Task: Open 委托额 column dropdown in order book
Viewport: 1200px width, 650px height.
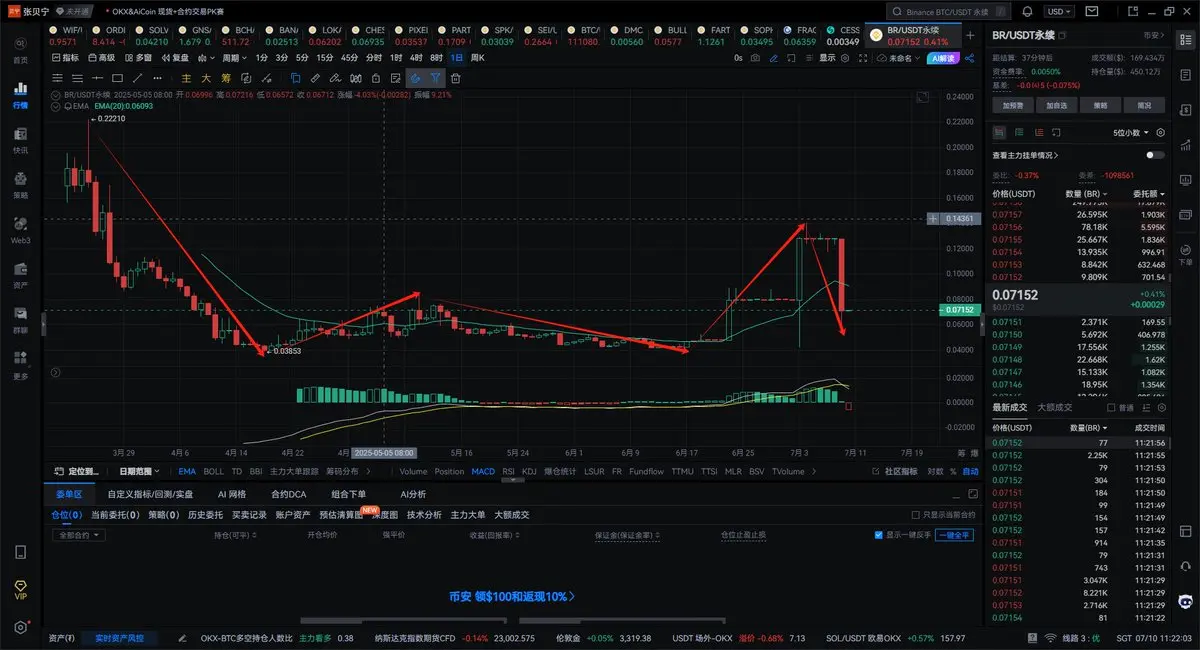Action: 1147,193
